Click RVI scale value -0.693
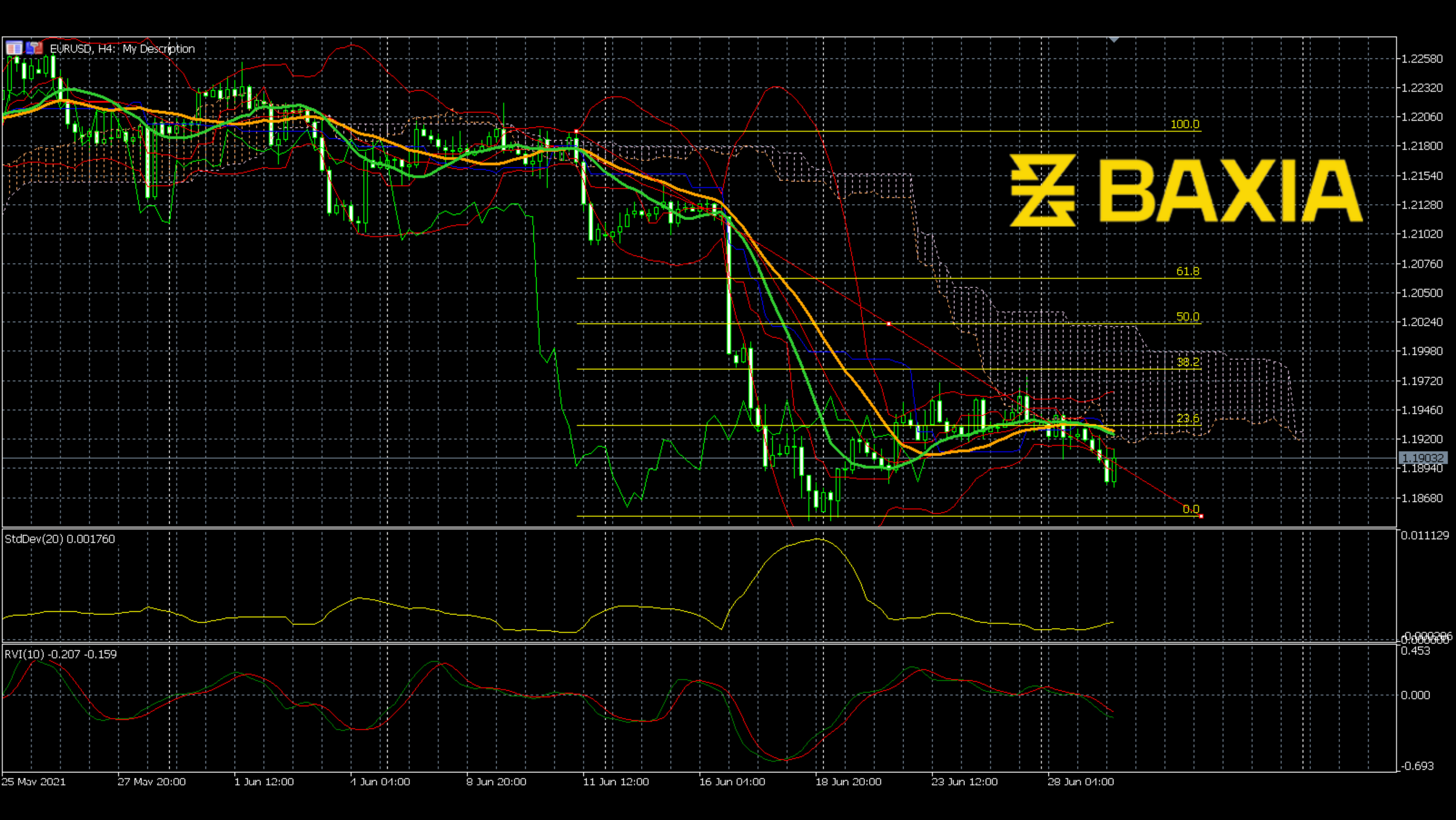This screenshot has height=820, width=1456. point(1417,766)
